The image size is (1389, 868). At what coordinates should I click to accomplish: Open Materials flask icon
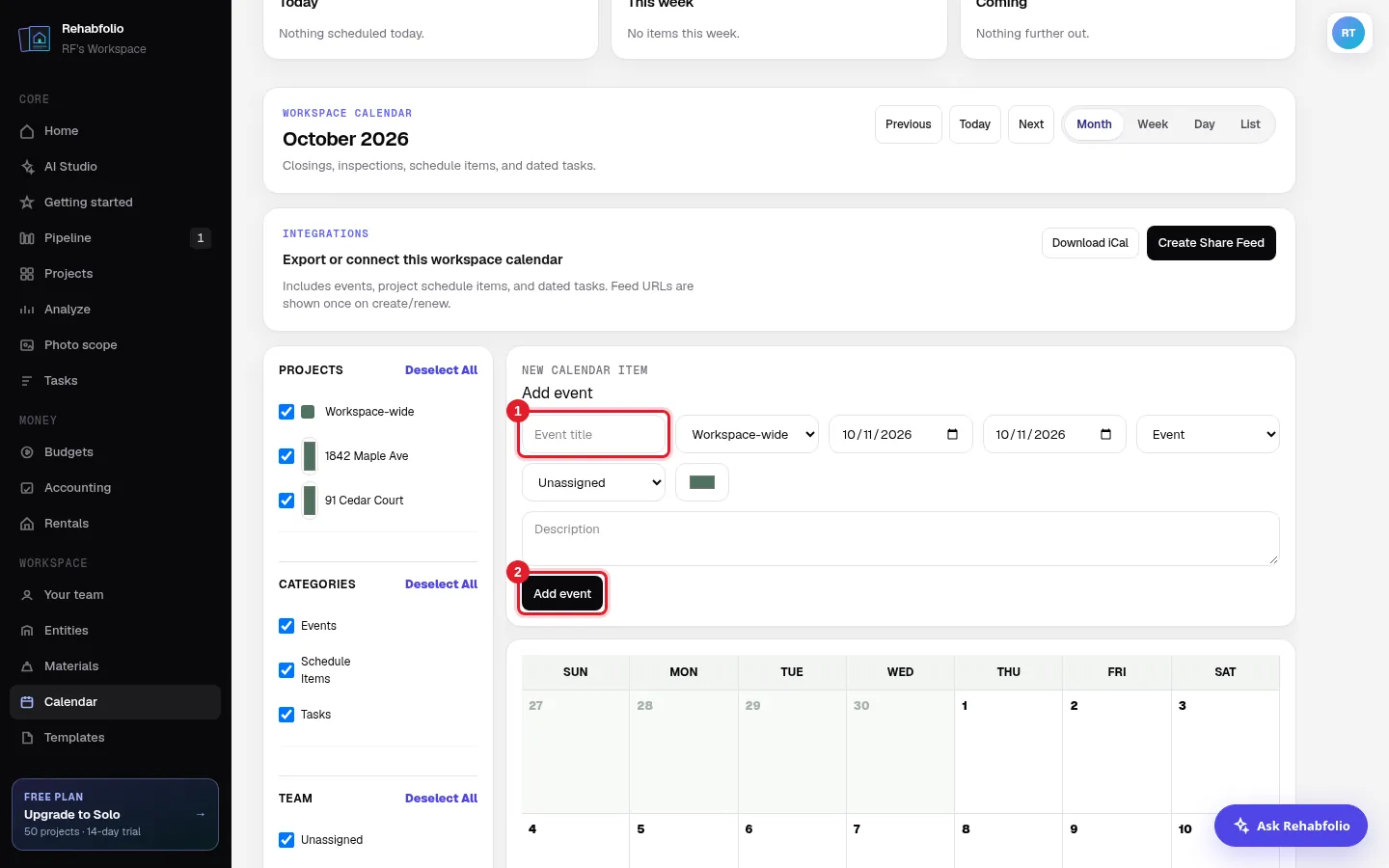coord(27,666)
